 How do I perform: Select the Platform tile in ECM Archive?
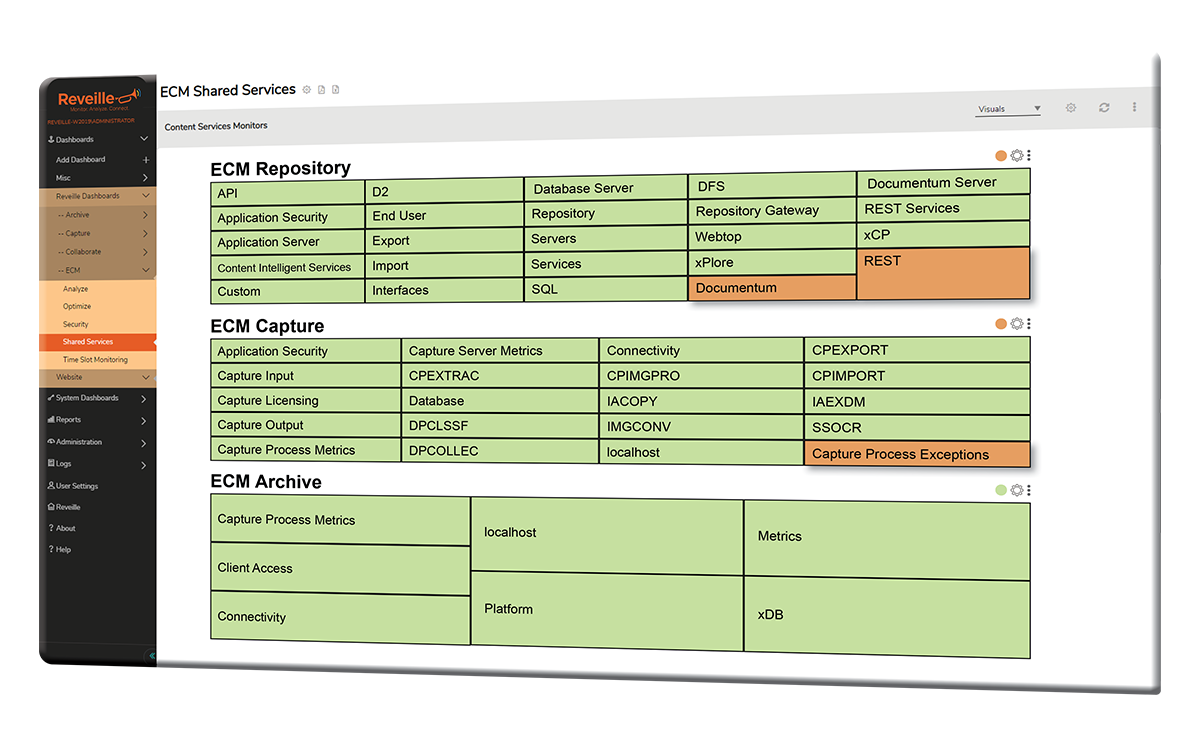(x=607, y=609)
